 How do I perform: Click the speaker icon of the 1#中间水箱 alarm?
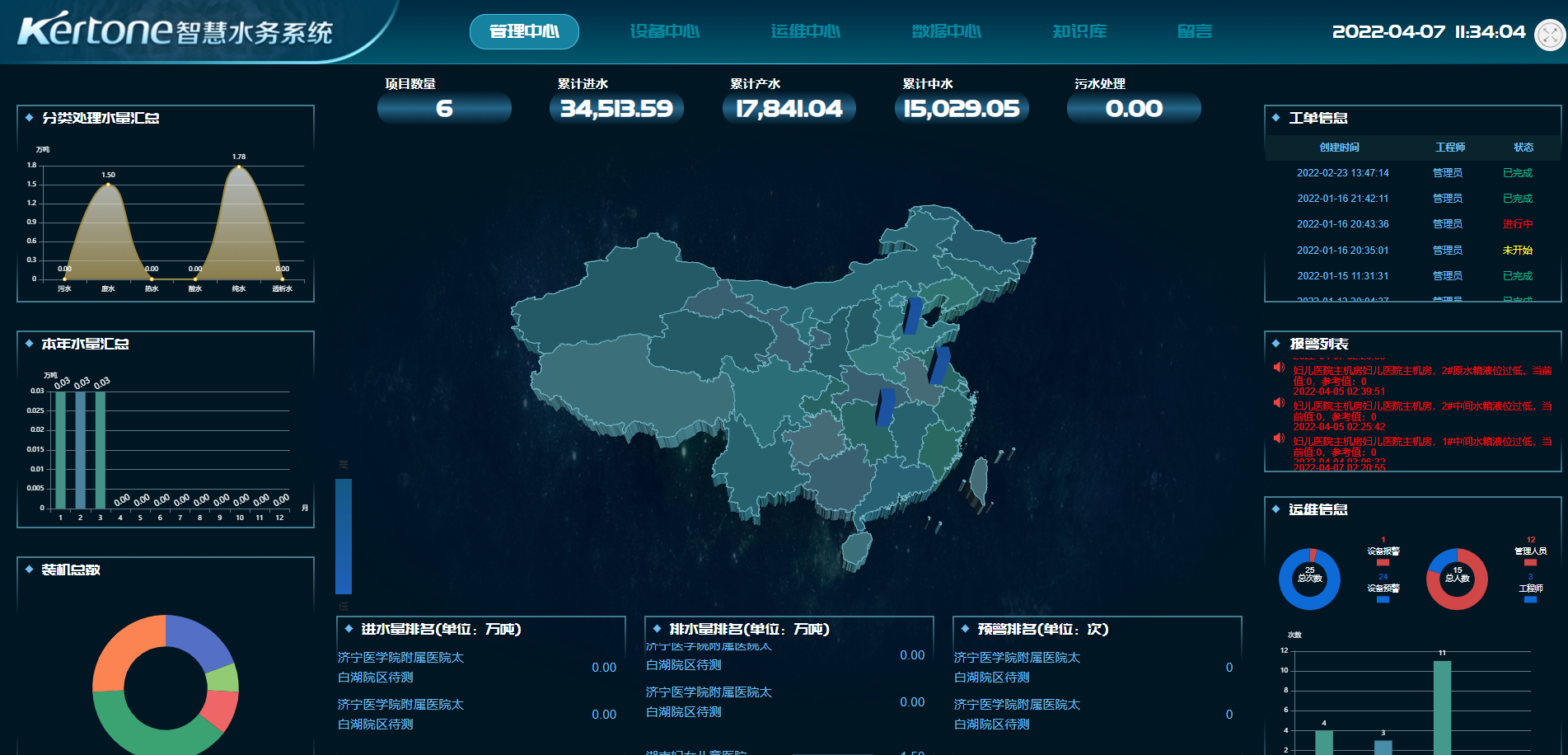click(1279, 438)
